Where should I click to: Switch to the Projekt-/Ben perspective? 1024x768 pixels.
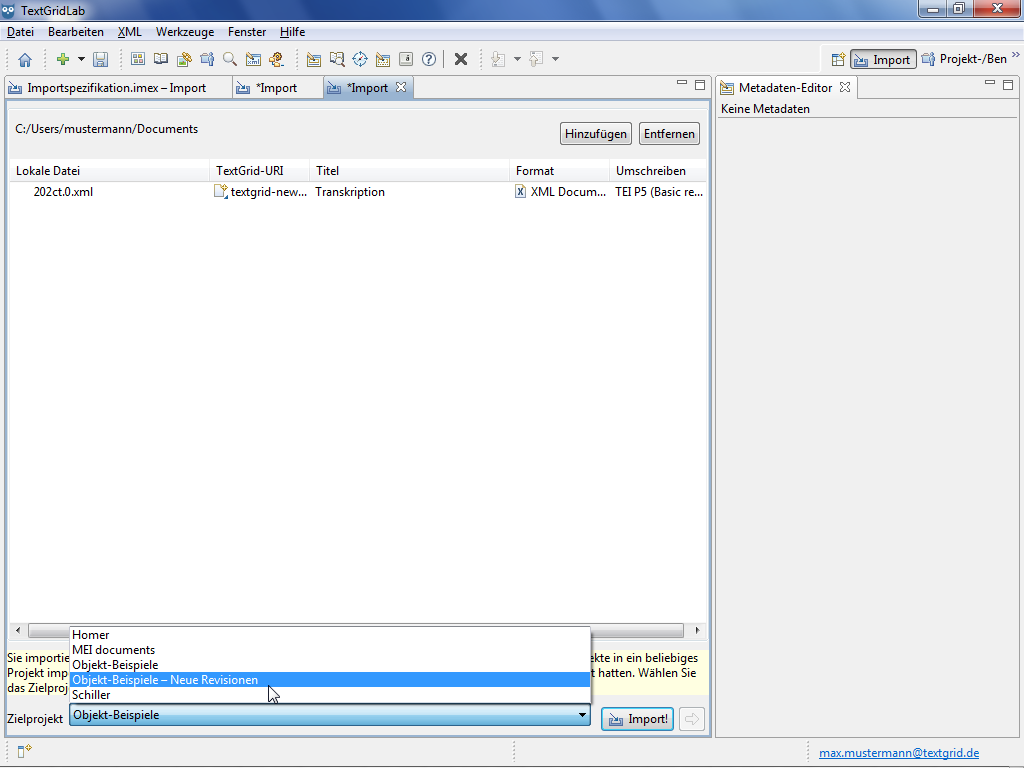point(965,59)
